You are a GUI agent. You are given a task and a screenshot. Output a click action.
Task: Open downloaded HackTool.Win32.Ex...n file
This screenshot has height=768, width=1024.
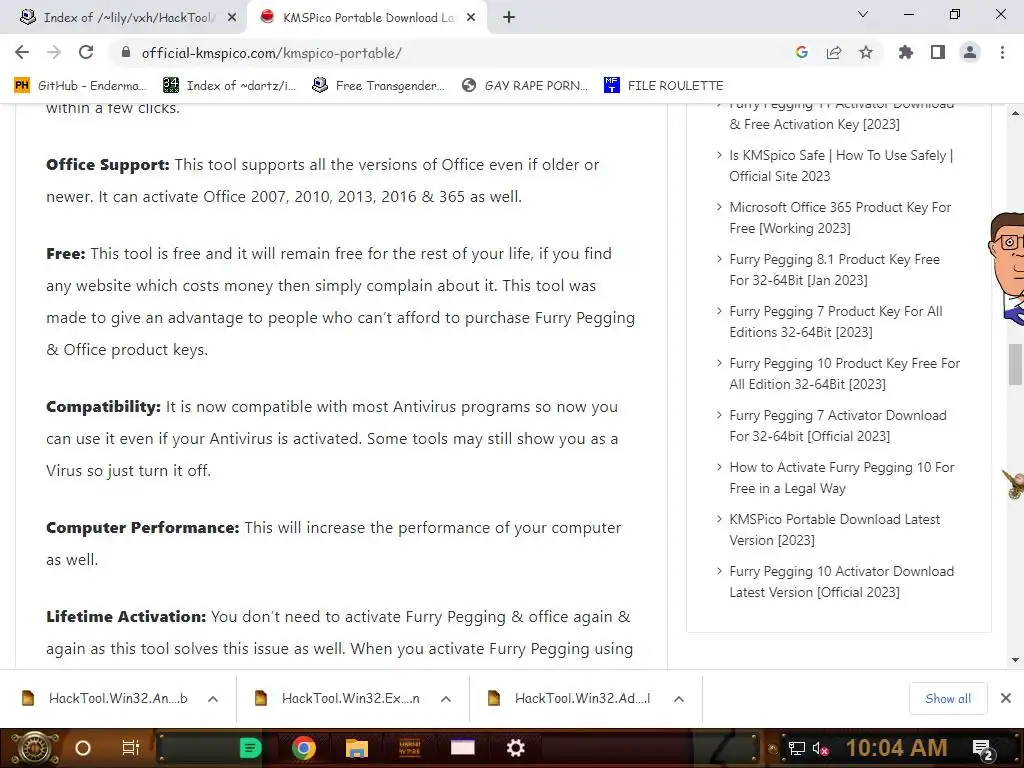(338, 698)
